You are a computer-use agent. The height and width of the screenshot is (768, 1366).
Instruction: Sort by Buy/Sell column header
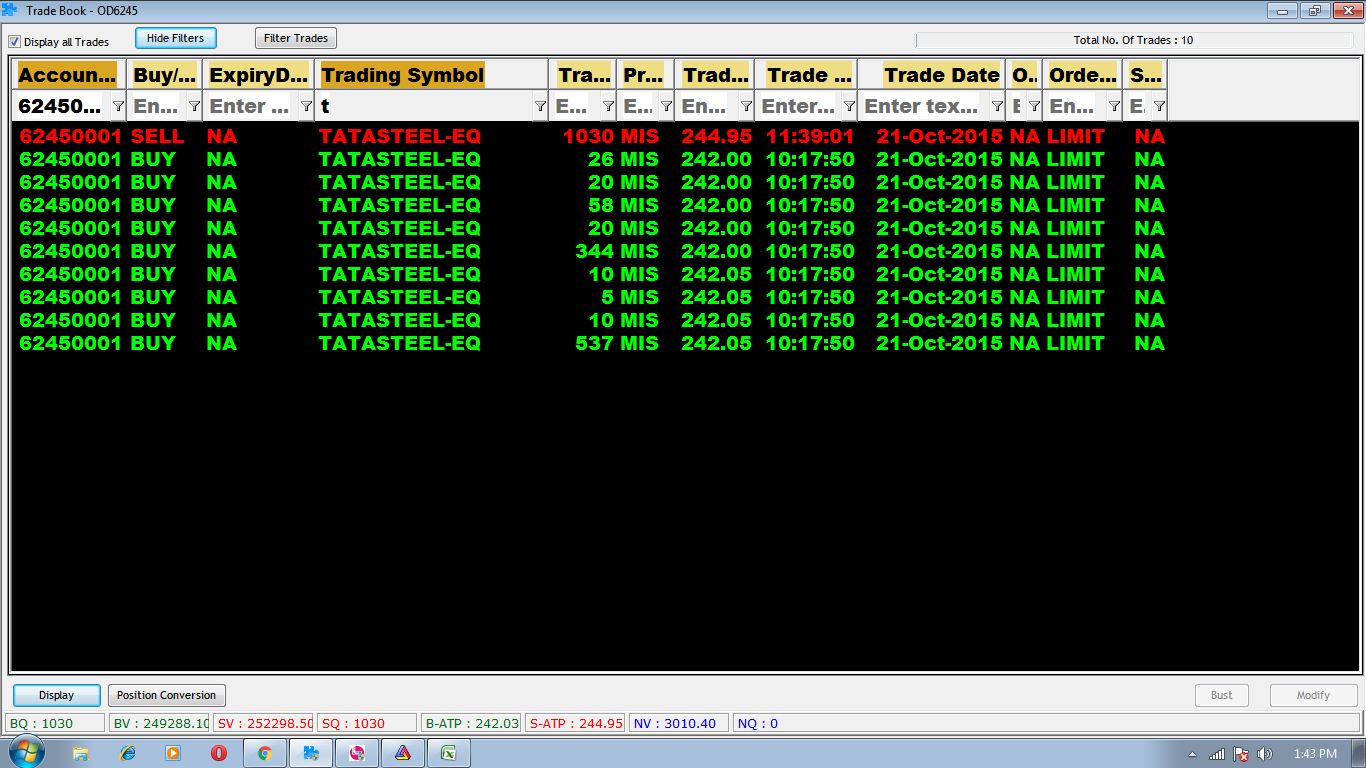pyautogui.click(x=165, y=75)
